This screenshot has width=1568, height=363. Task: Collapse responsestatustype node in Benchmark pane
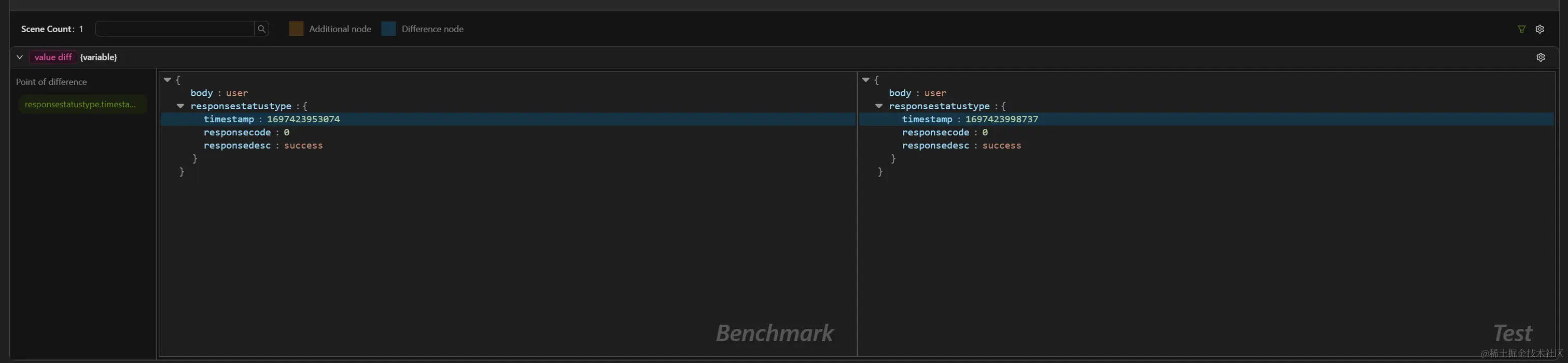click(x=180, y=106)
